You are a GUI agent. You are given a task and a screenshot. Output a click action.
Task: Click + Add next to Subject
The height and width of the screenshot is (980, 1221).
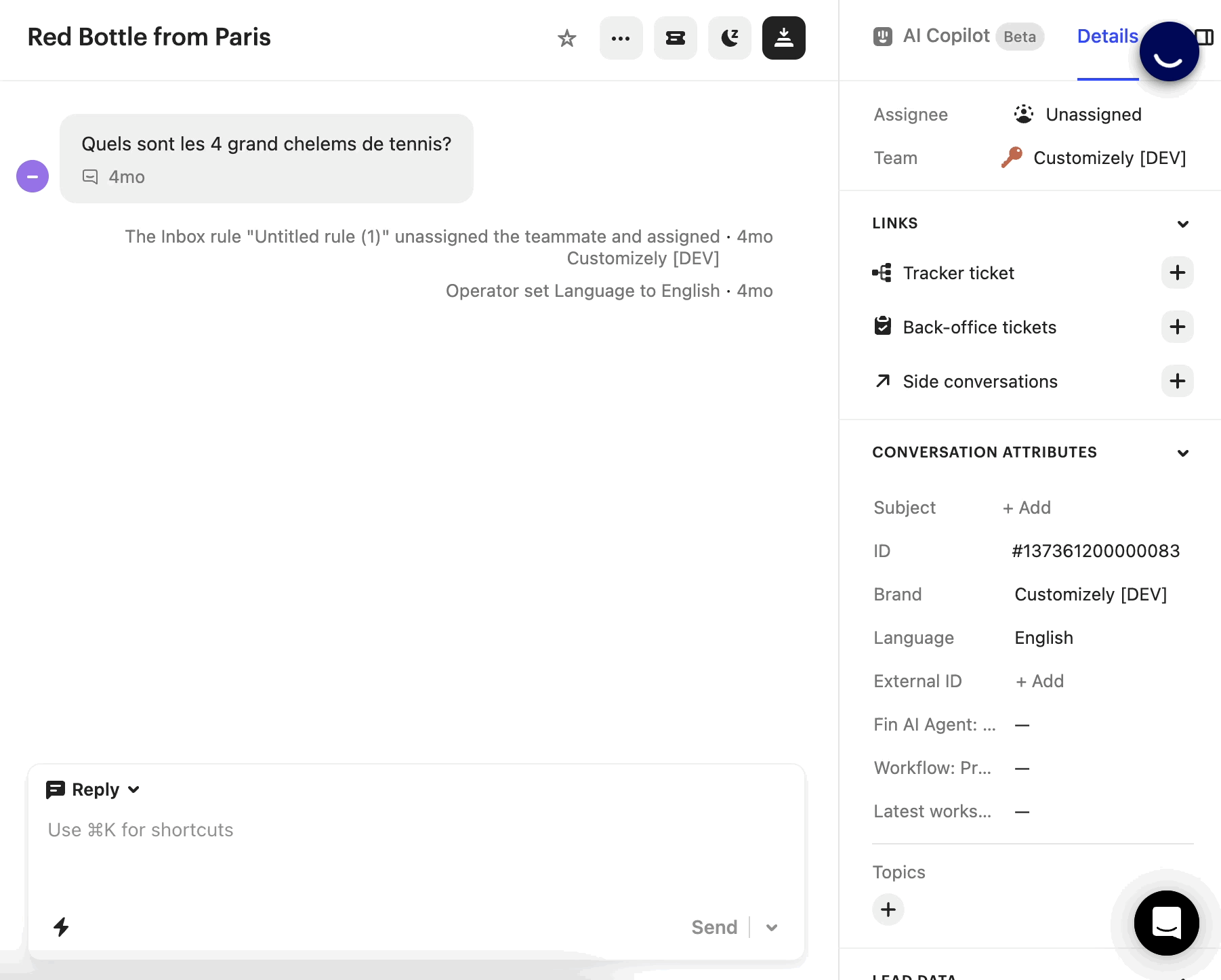pyautogui.click(x=1027, y=508)
